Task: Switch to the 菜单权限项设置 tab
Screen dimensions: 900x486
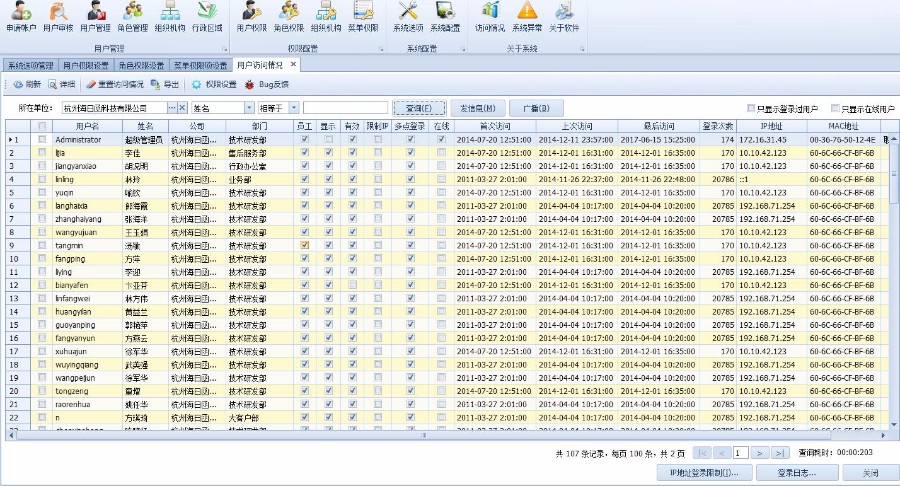Action: [x=201, y=65]
